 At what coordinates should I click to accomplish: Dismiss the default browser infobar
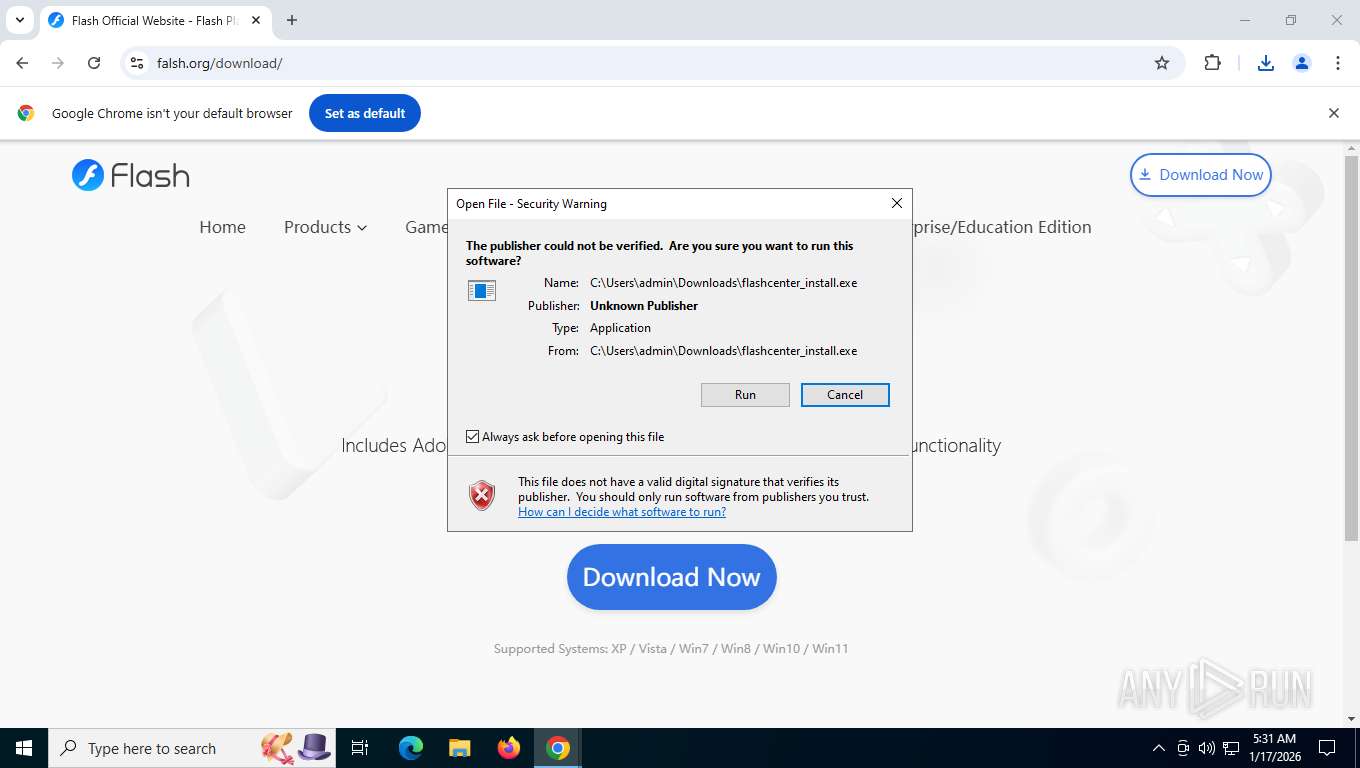1333,113
